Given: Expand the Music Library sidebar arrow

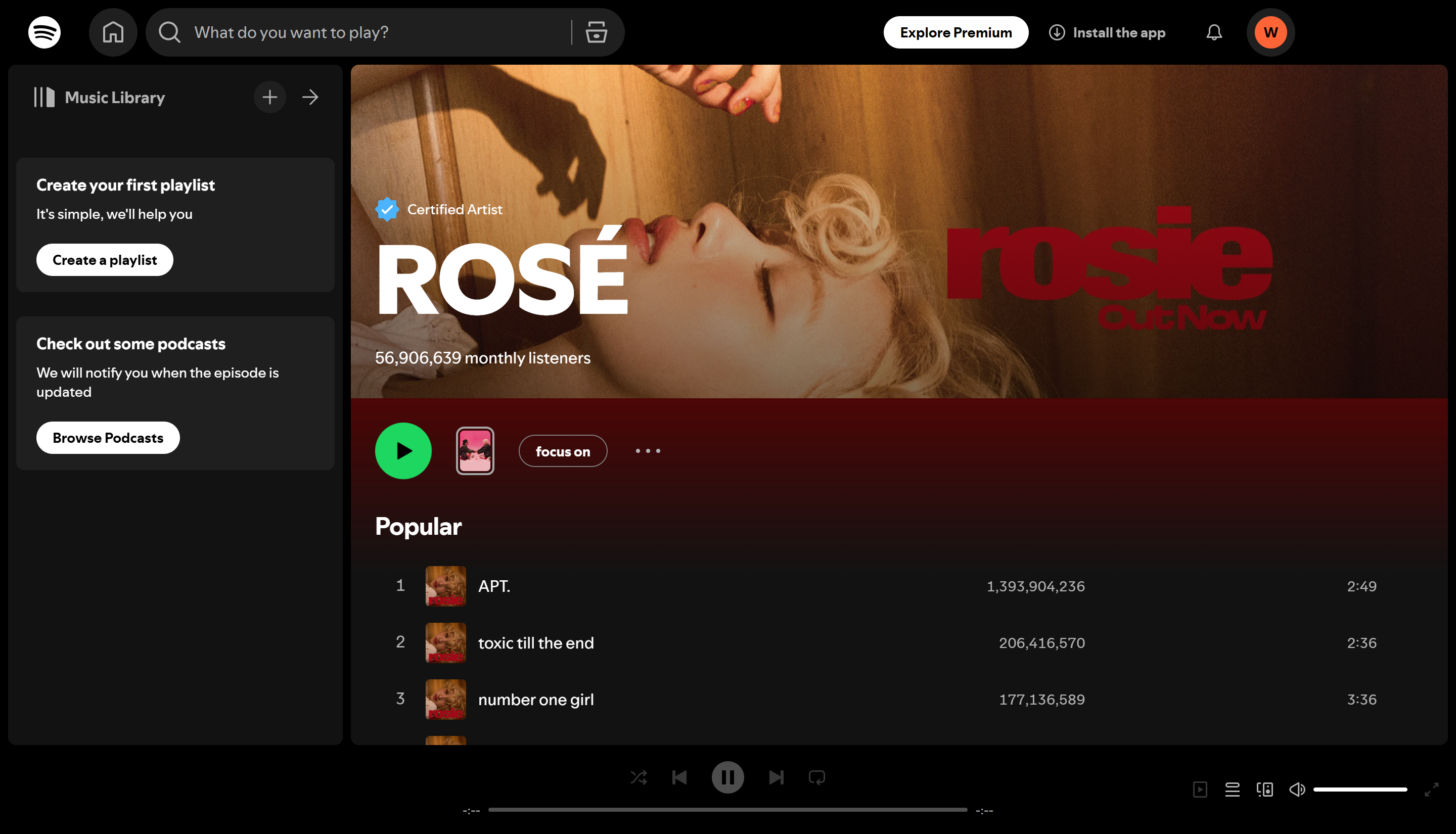Looking at the screenshot, I should point(310,97).
